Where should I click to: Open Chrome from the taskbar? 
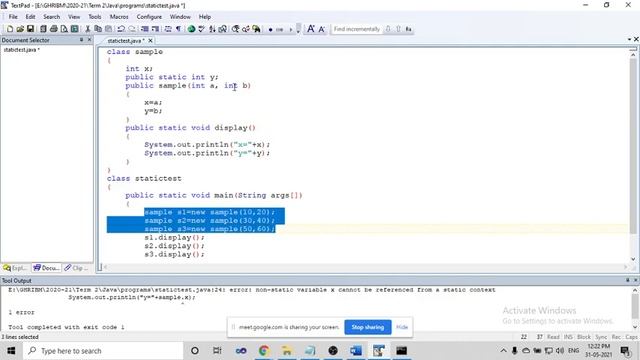(x=264, y=351)
